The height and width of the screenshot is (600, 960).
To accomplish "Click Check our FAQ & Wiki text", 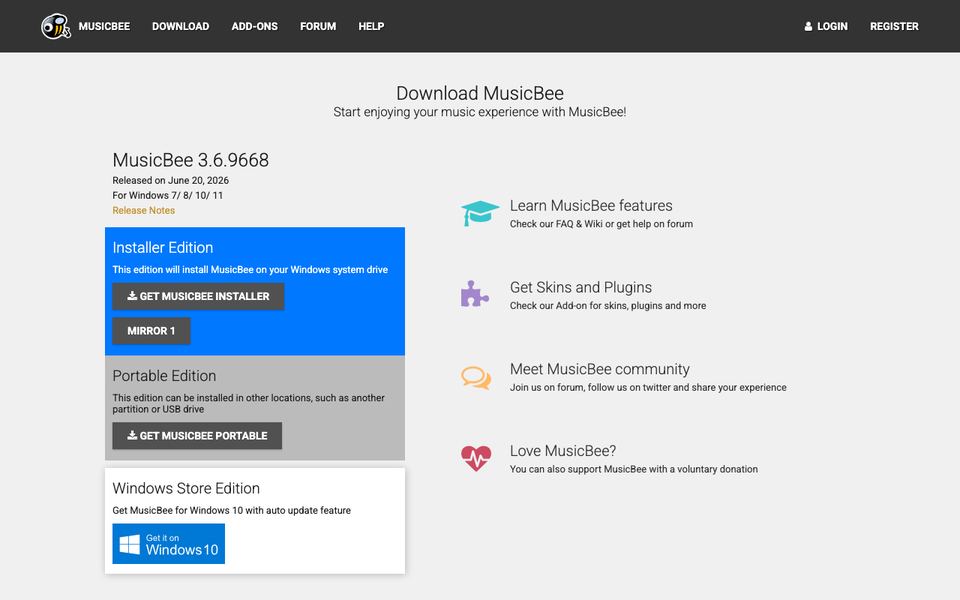I will click(x=601, y=224).
